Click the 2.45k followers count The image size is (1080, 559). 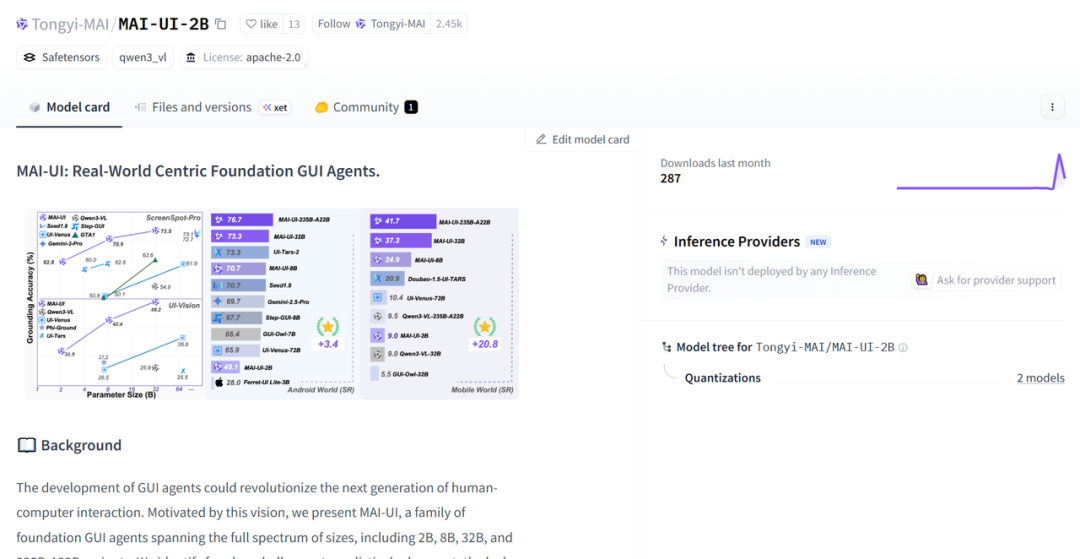click(449, 24)
